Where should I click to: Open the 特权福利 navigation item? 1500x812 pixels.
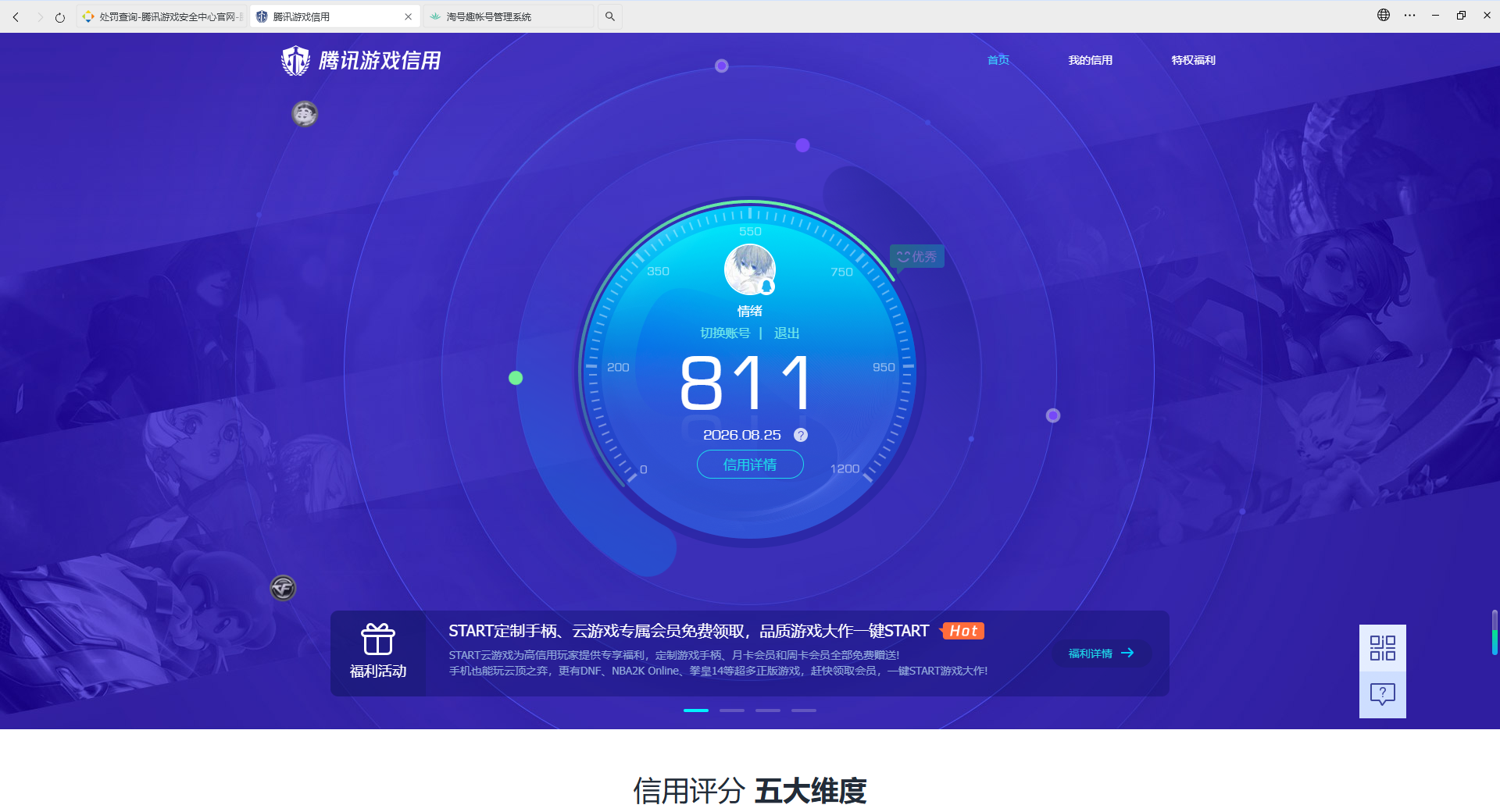click(x=1194, y=60)
